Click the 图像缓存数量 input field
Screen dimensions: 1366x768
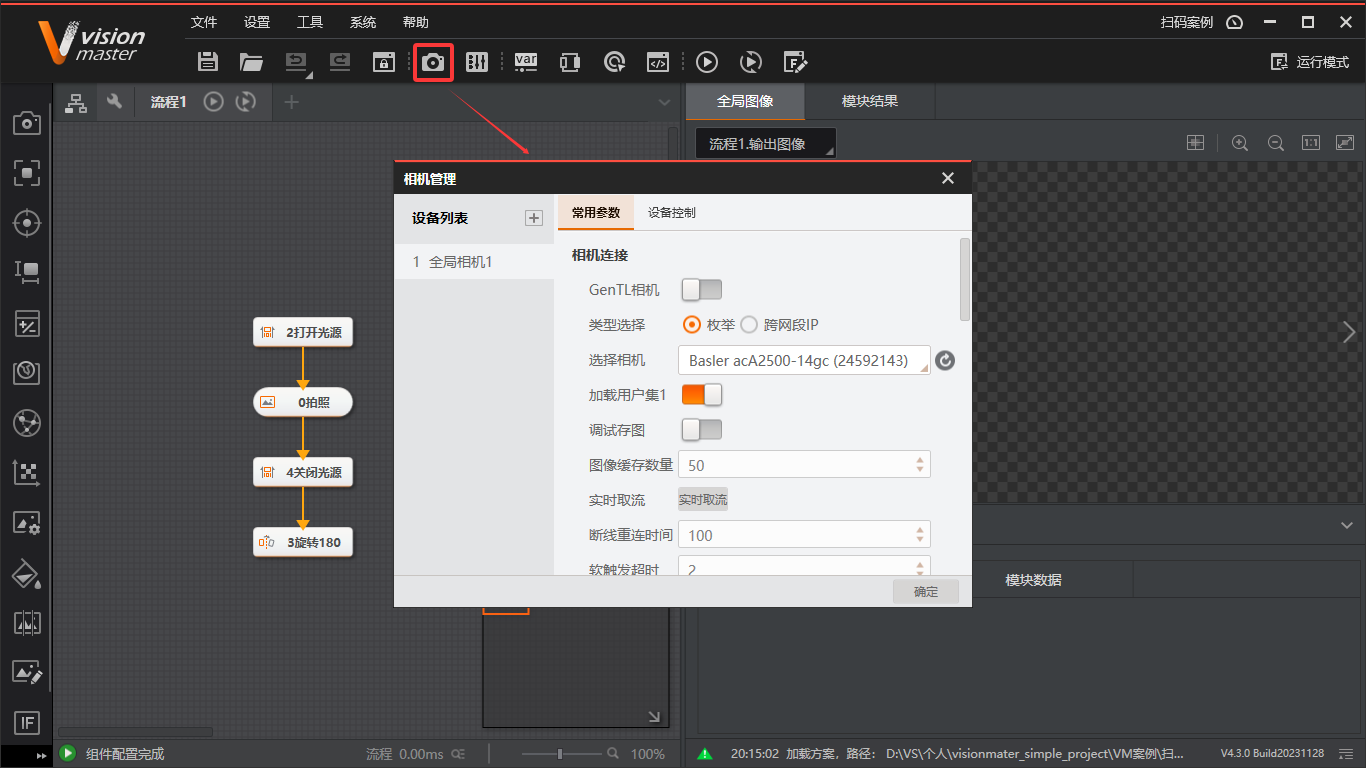(804, 465)
